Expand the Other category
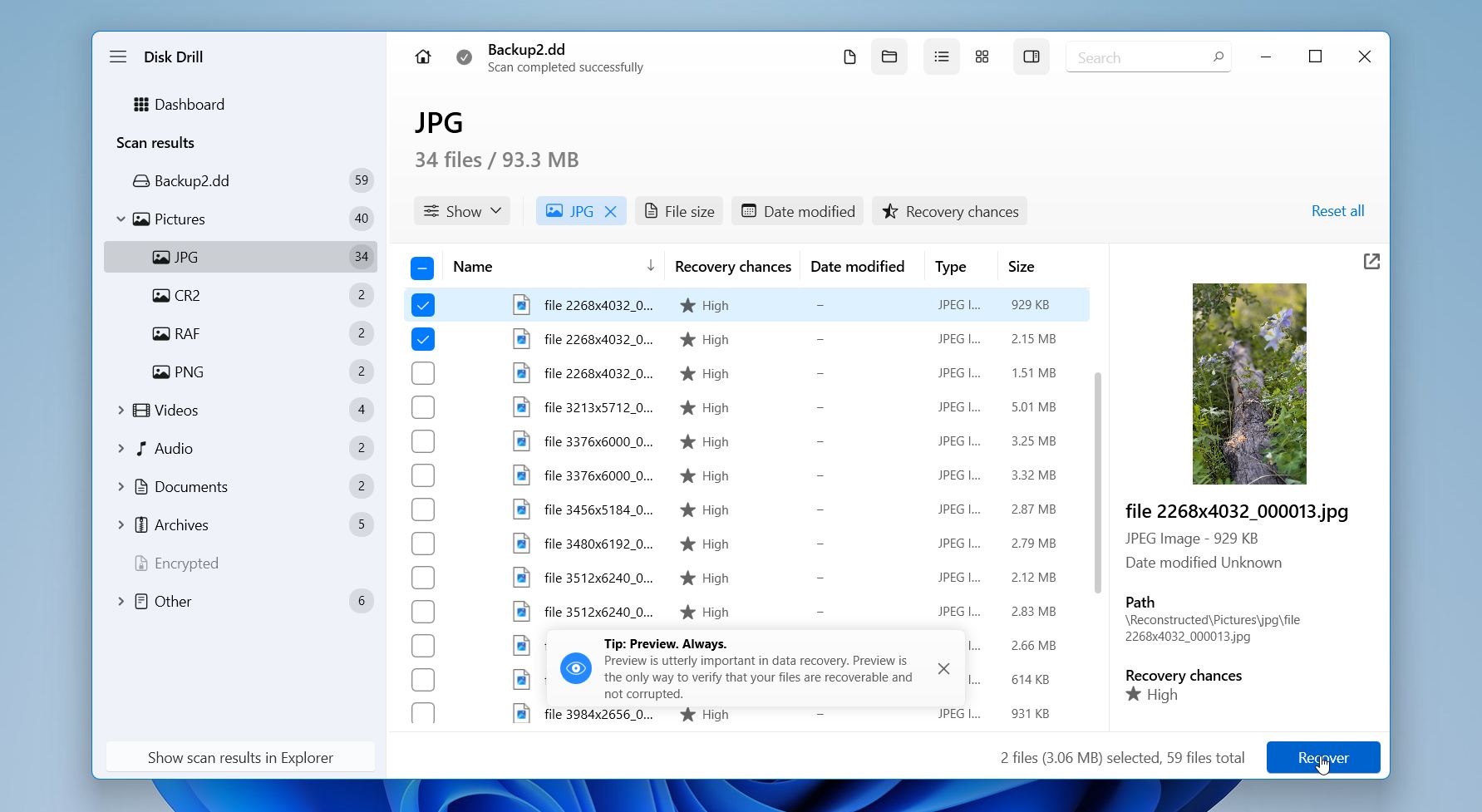 (x=121, y=601)
